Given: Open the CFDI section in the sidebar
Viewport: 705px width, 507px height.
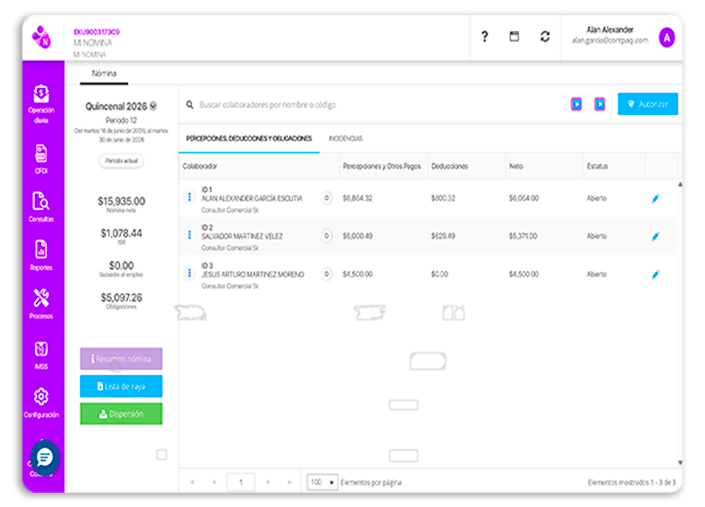Looking at the screenshot, I should [41, 159].
